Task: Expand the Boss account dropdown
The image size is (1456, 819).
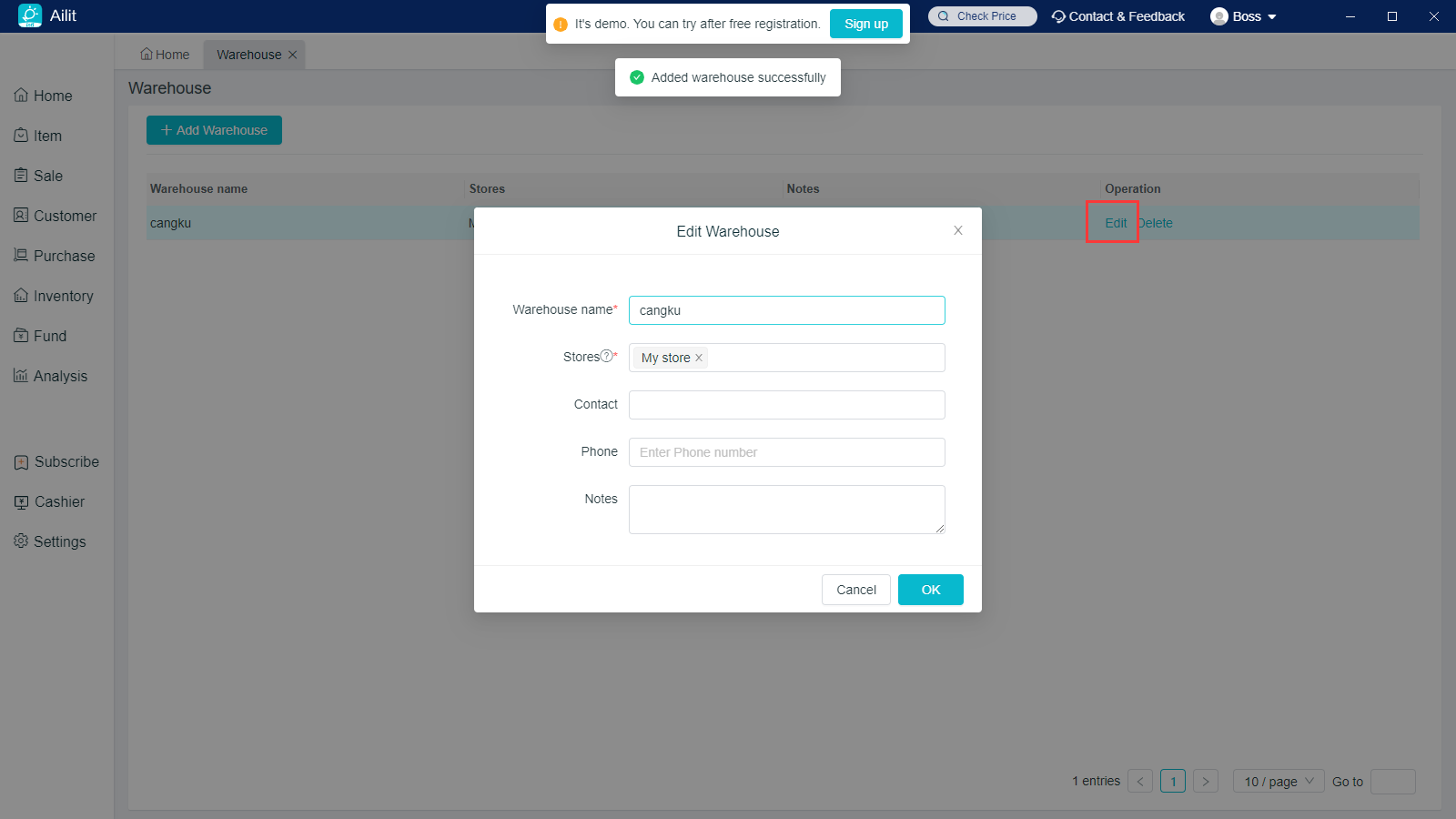Action: tap(1244, 16)
